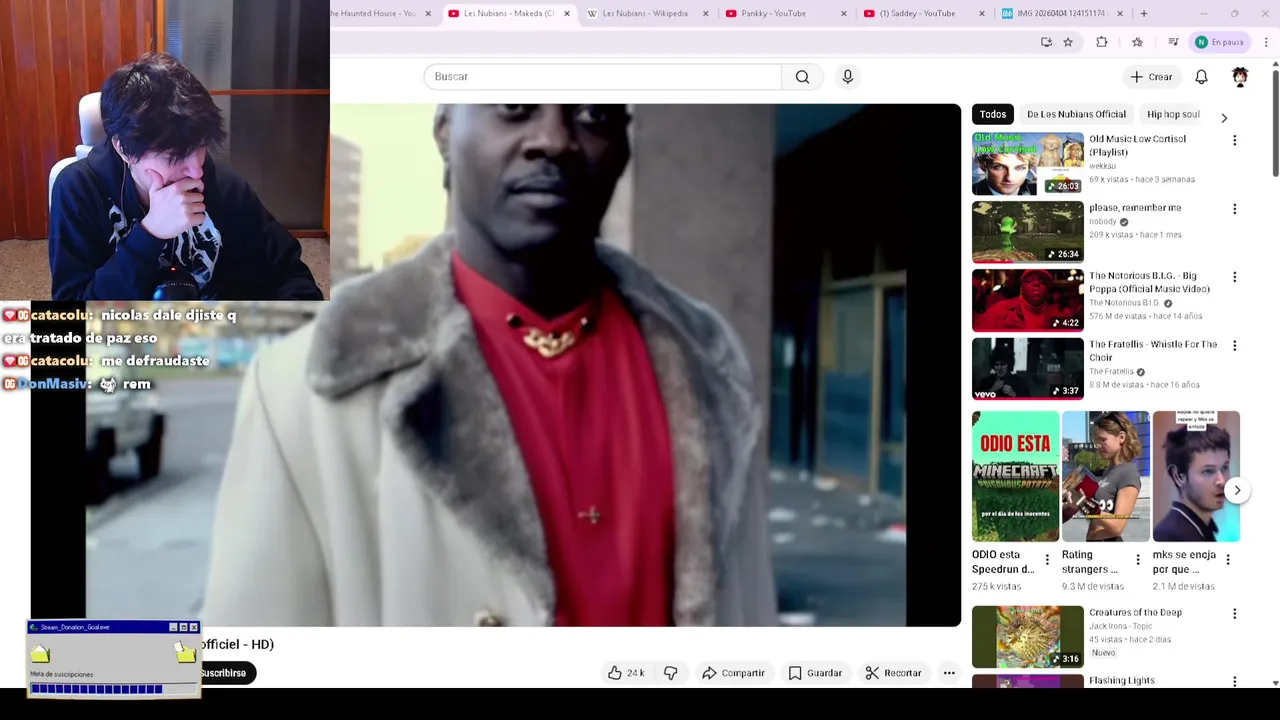Open Big Poppa music video thumbnail
Screen dimensions: 1280x720
click(x=1027, y=300)
